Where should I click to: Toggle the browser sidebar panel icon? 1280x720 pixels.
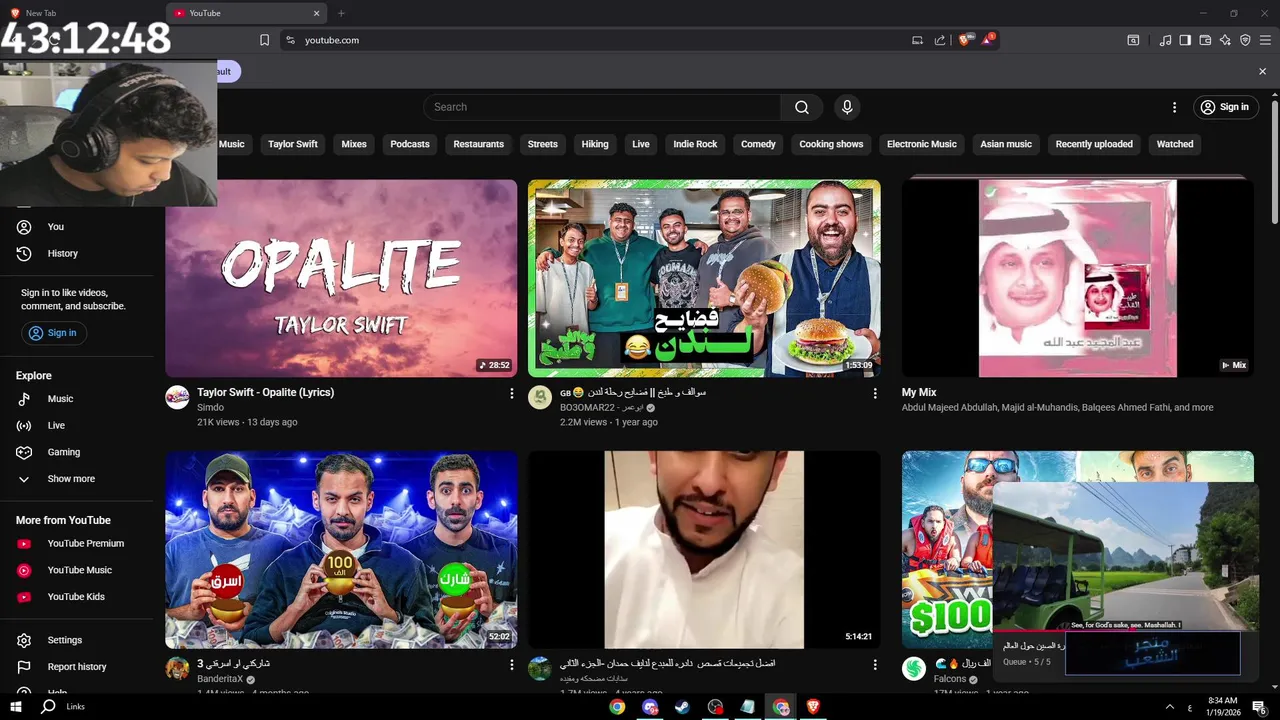click(1185, 40)
